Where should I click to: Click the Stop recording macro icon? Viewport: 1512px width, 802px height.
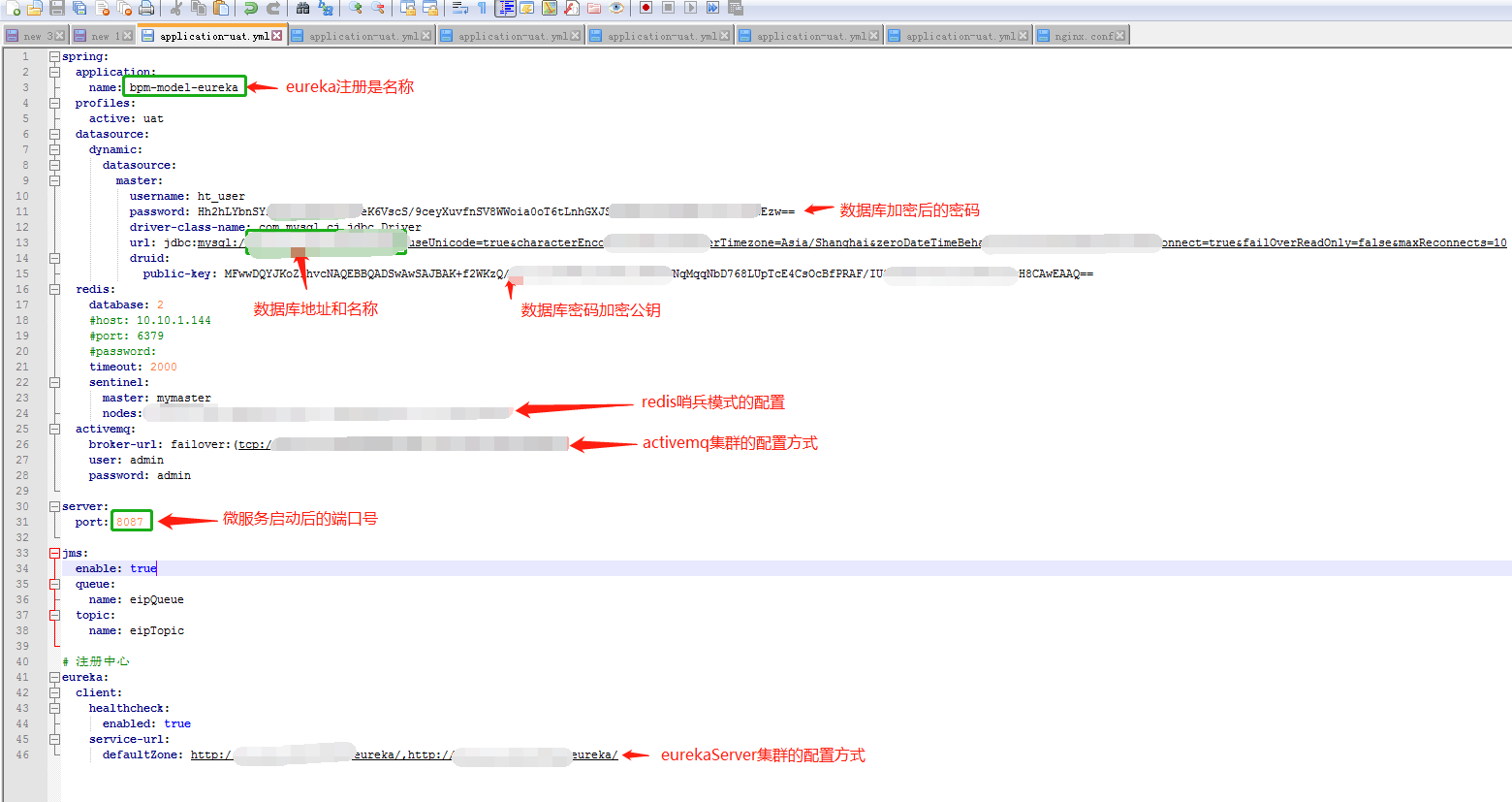[x=669, y=8]
